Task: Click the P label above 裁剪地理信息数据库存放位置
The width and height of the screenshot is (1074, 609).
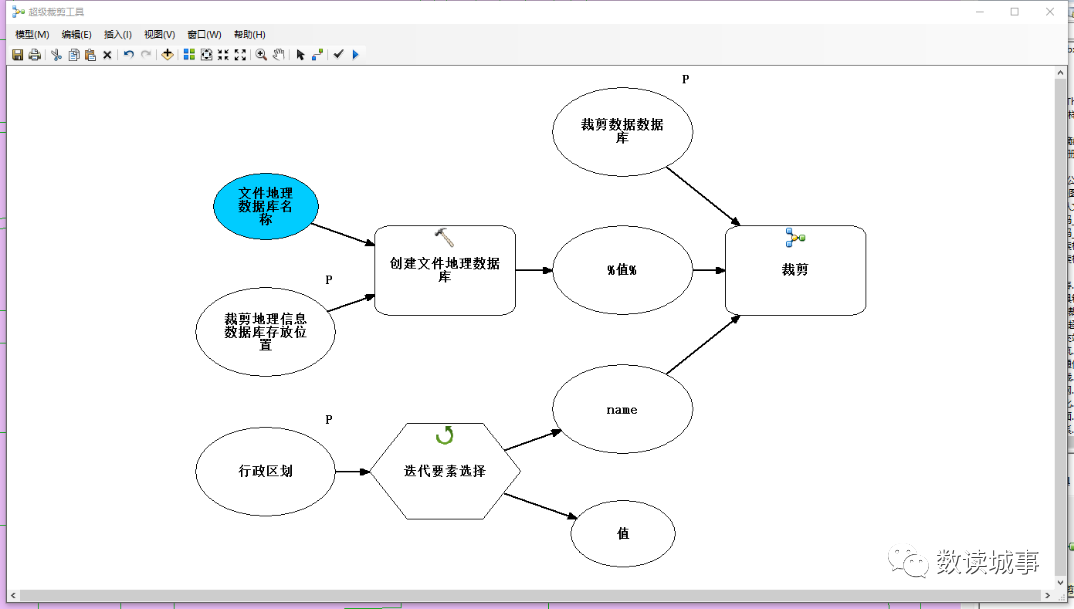Action: 329,280
